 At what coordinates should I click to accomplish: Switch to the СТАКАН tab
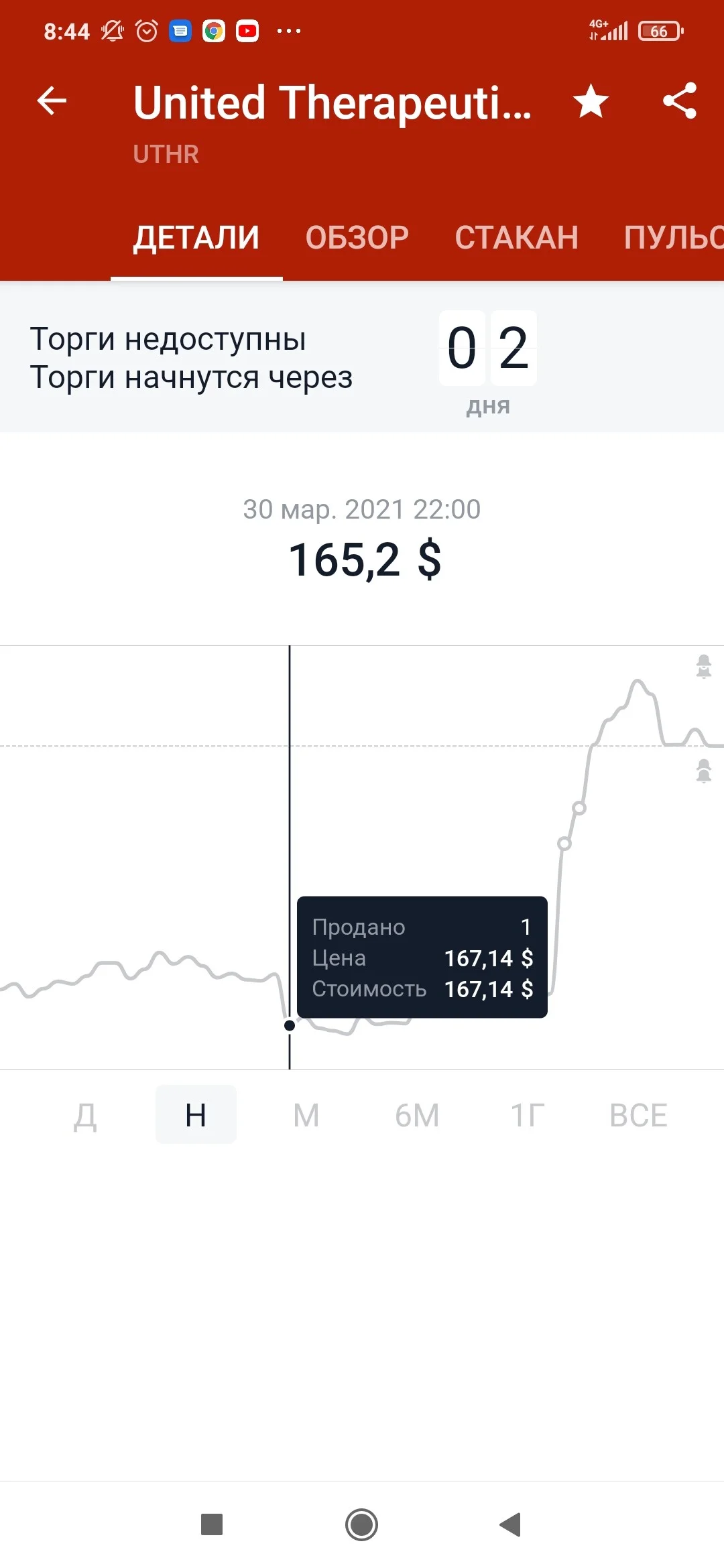517,238
